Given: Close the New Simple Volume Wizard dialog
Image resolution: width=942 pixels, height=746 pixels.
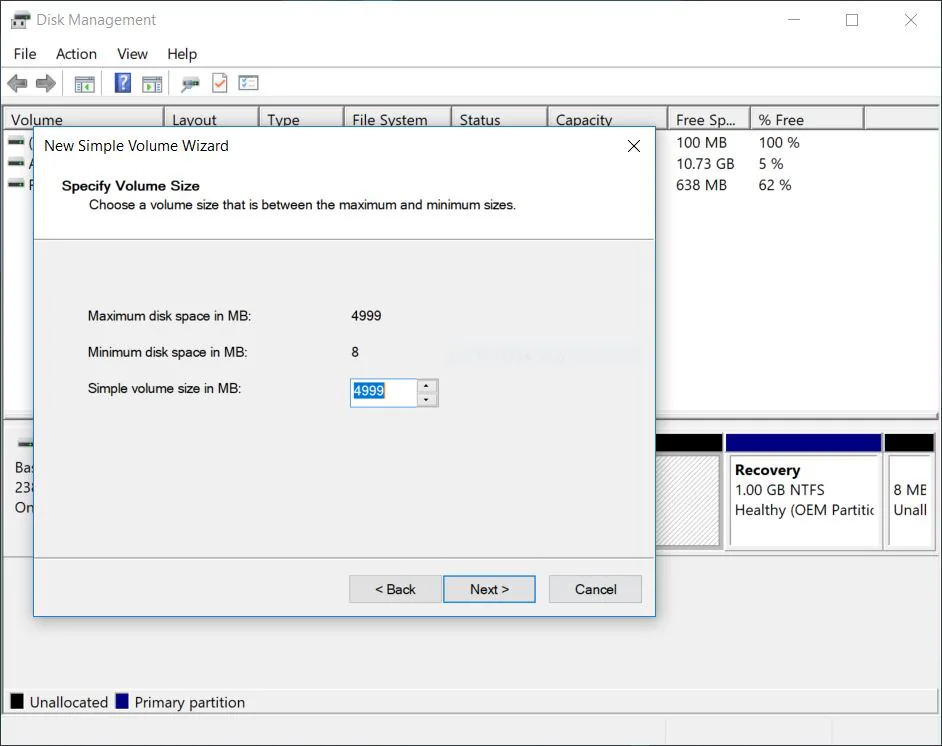Looking at the screenshot, I should pyautogui.click(x=634, y=146).
